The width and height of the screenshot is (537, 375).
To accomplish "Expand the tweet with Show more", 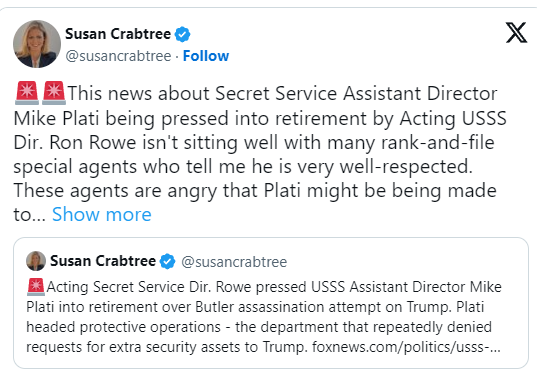I will (102, 215).
